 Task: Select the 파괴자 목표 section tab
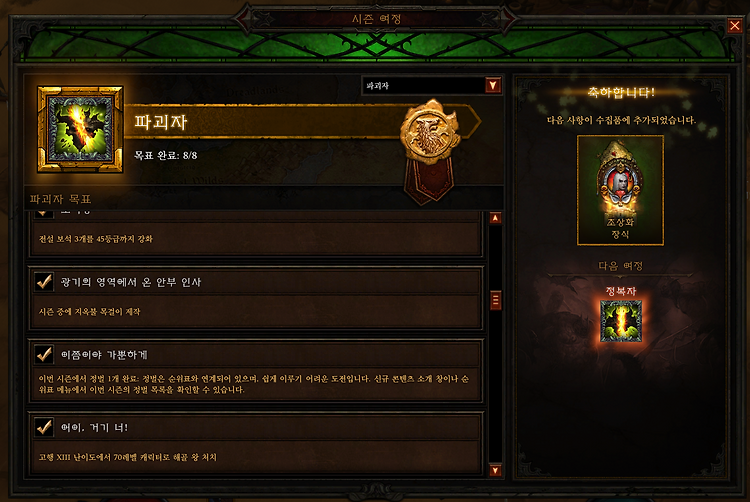pos(61,199)
